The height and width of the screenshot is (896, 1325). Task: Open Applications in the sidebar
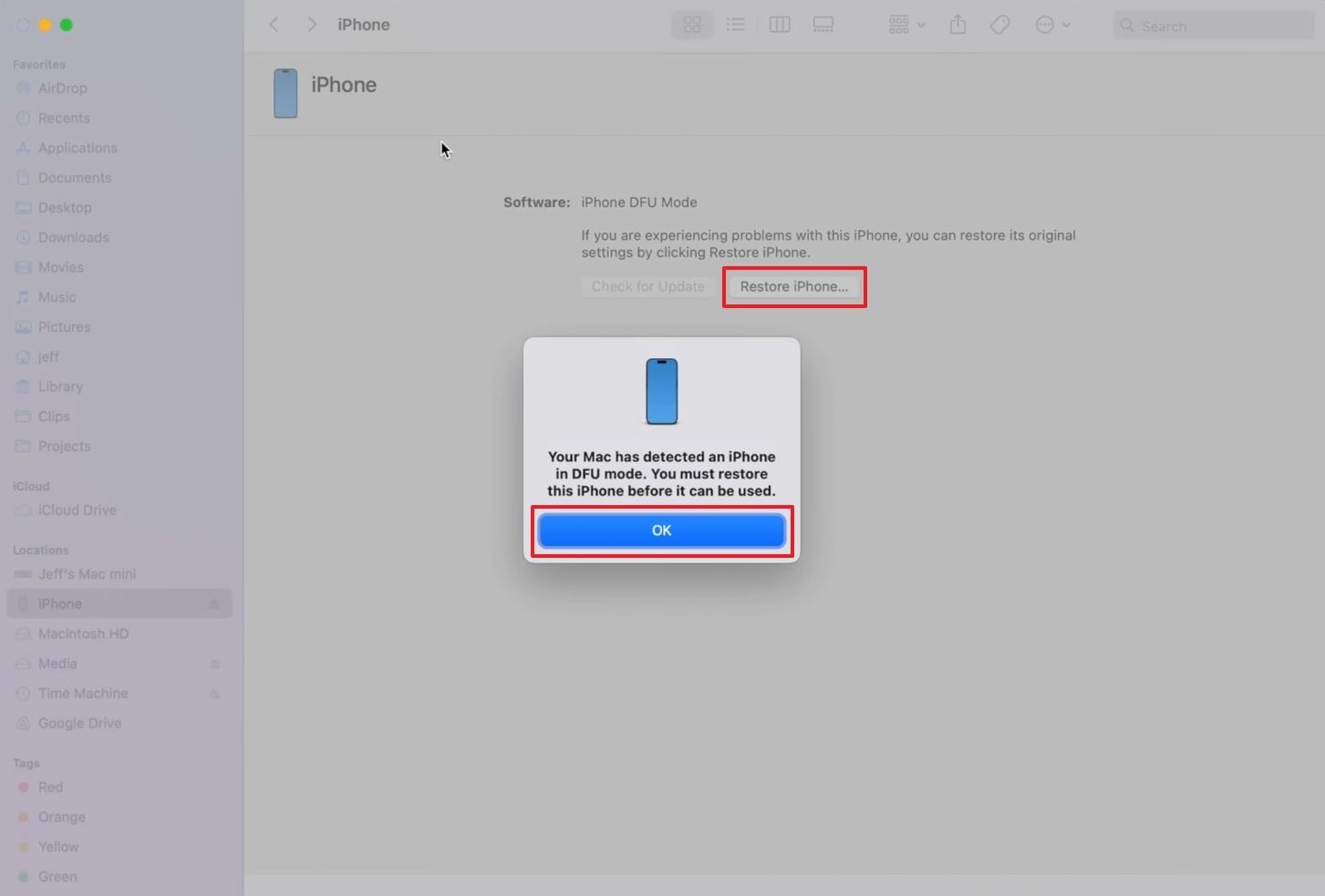coord(78,148)
